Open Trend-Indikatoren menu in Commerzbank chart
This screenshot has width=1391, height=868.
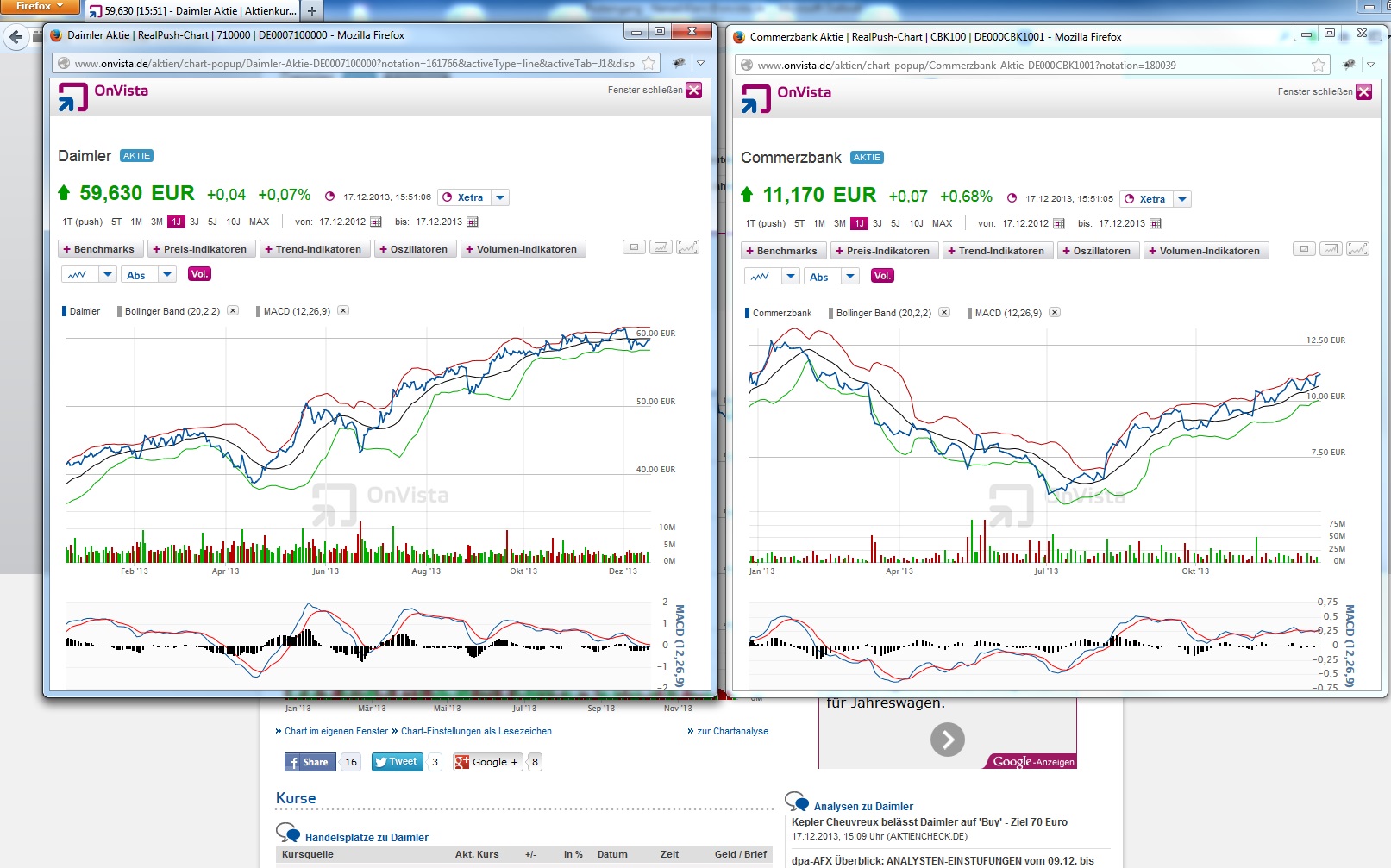pos(996,251)
